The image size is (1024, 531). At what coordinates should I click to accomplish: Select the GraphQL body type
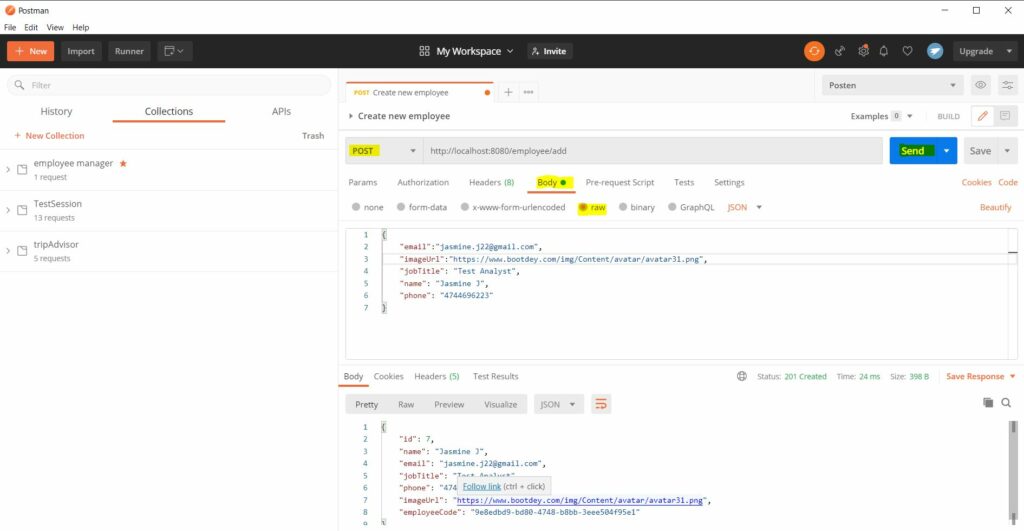672,207
